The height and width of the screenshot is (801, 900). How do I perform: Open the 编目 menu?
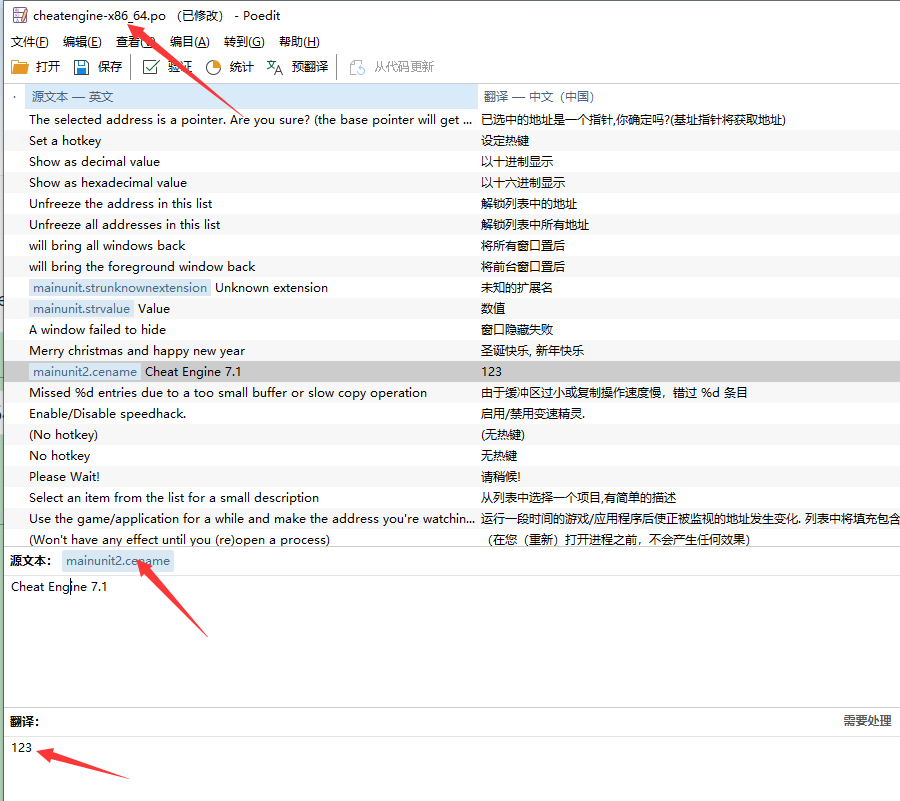click(189, 41)
